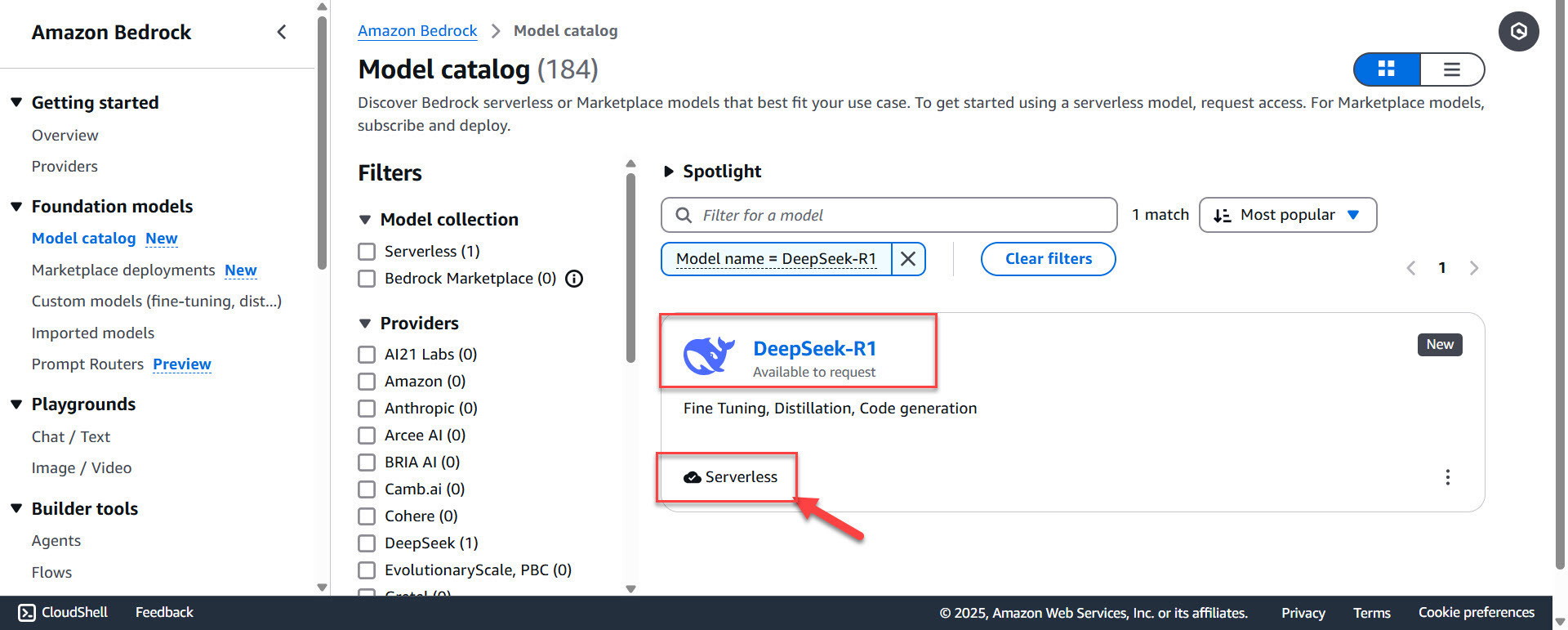Collapse the Builder tools section
The width and height of the screenshot is (1568, 630).
pos(16,509)
